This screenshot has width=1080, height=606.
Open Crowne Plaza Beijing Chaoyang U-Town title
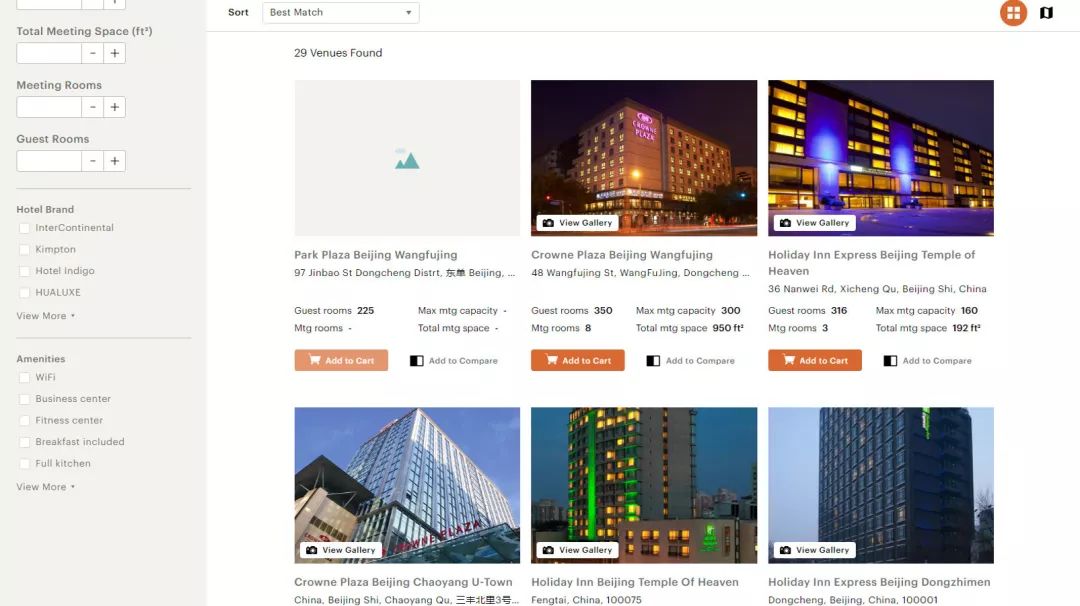(x=403, y=582)
